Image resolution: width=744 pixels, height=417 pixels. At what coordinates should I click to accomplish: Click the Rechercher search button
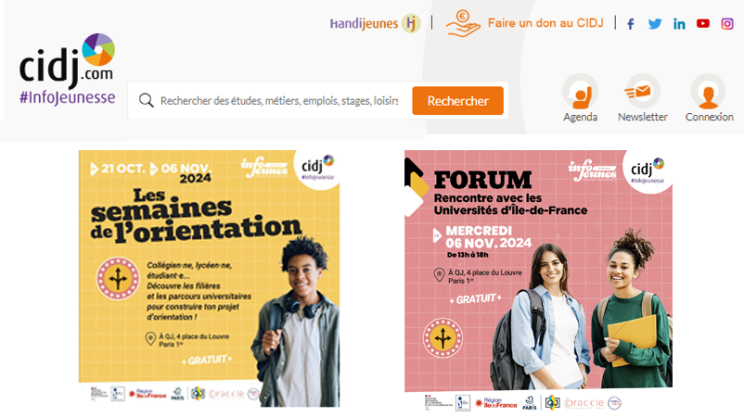(458, 101)
